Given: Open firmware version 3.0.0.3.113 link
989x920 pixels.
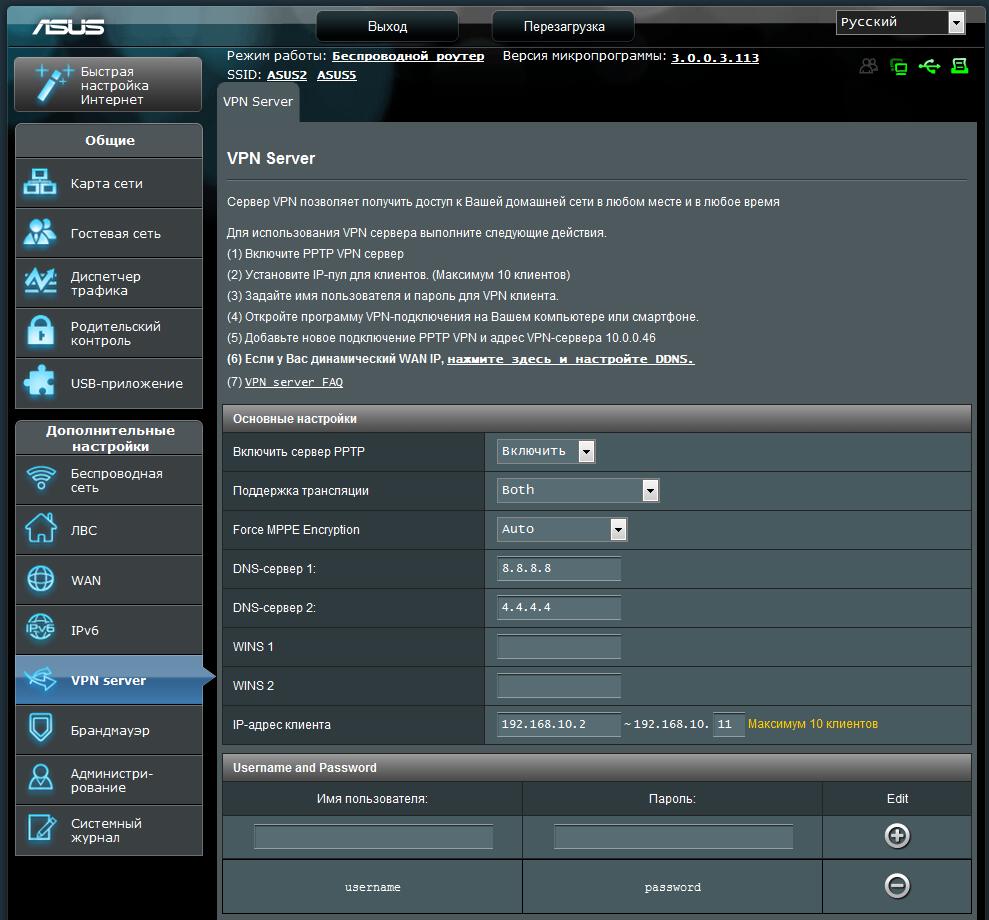Looking at the screenshot, I should click(x=715, y=58).
